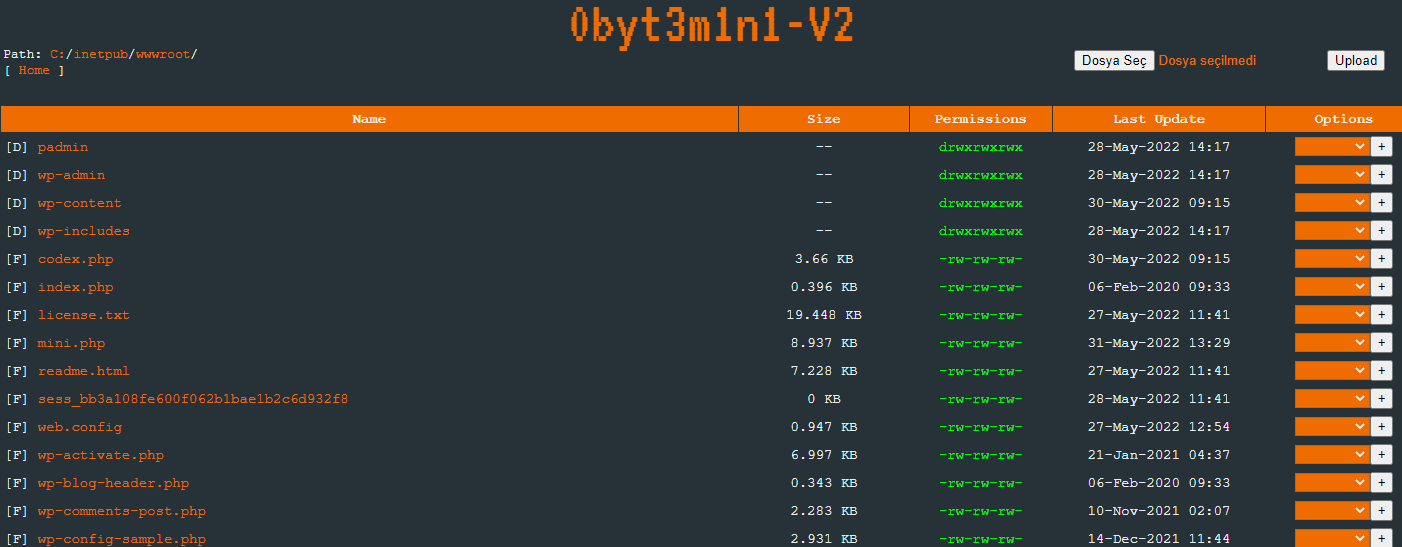Click the plus button for wp-blog-header.php row
Viewport: 1402px width, 547px height.
(x=1381, y=483)
